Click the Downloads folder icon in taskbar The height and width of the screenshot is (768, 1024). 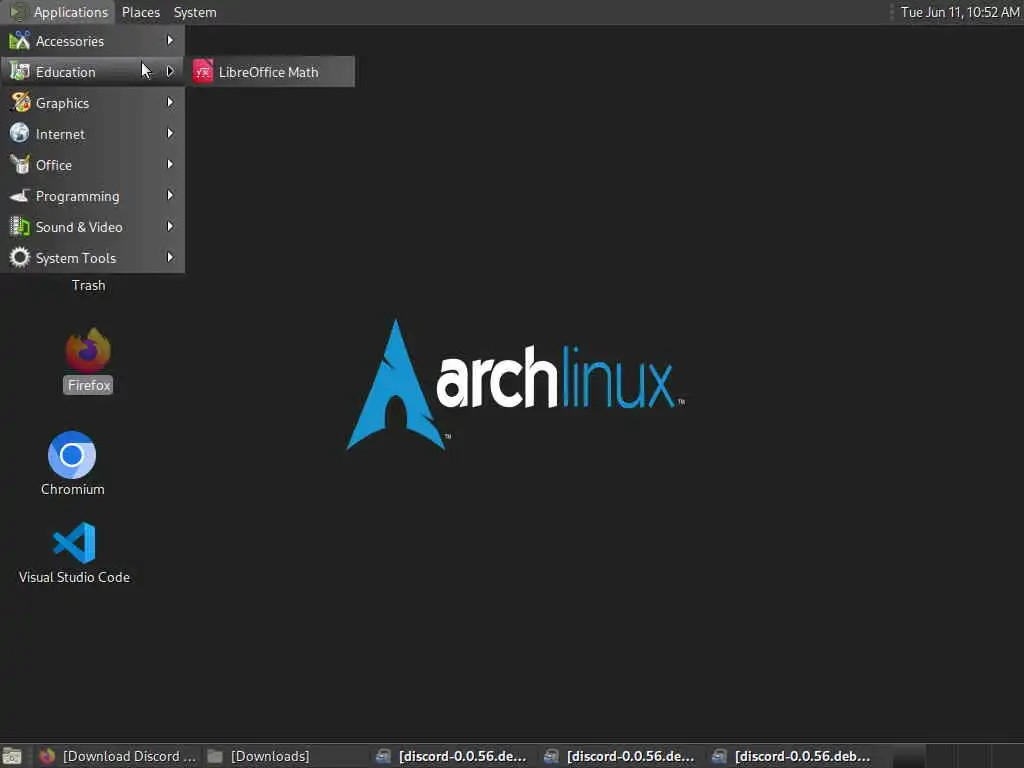215,756
